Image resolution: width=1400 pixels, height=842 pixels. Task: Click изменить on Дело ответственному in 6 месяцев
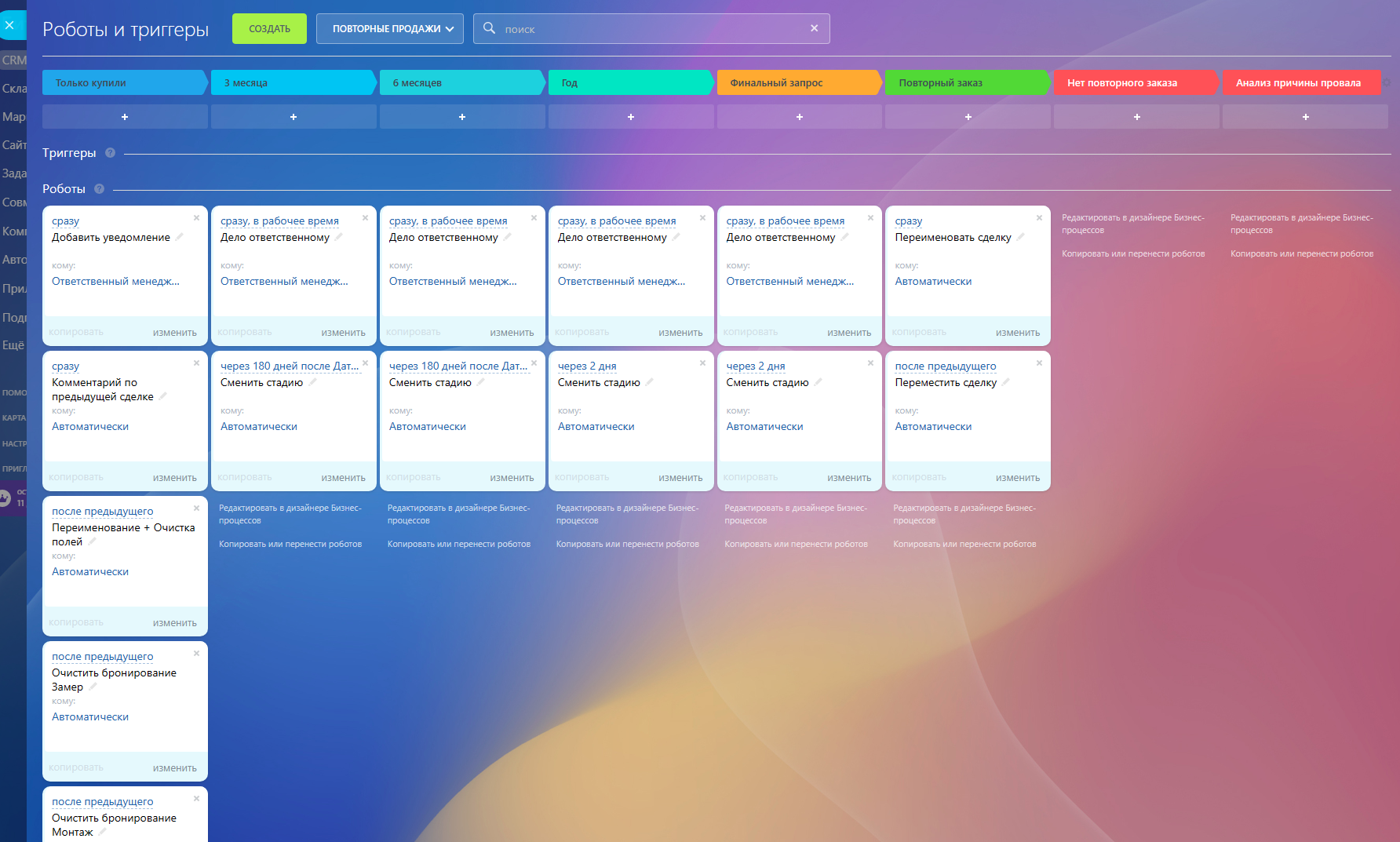click(512, 333)
